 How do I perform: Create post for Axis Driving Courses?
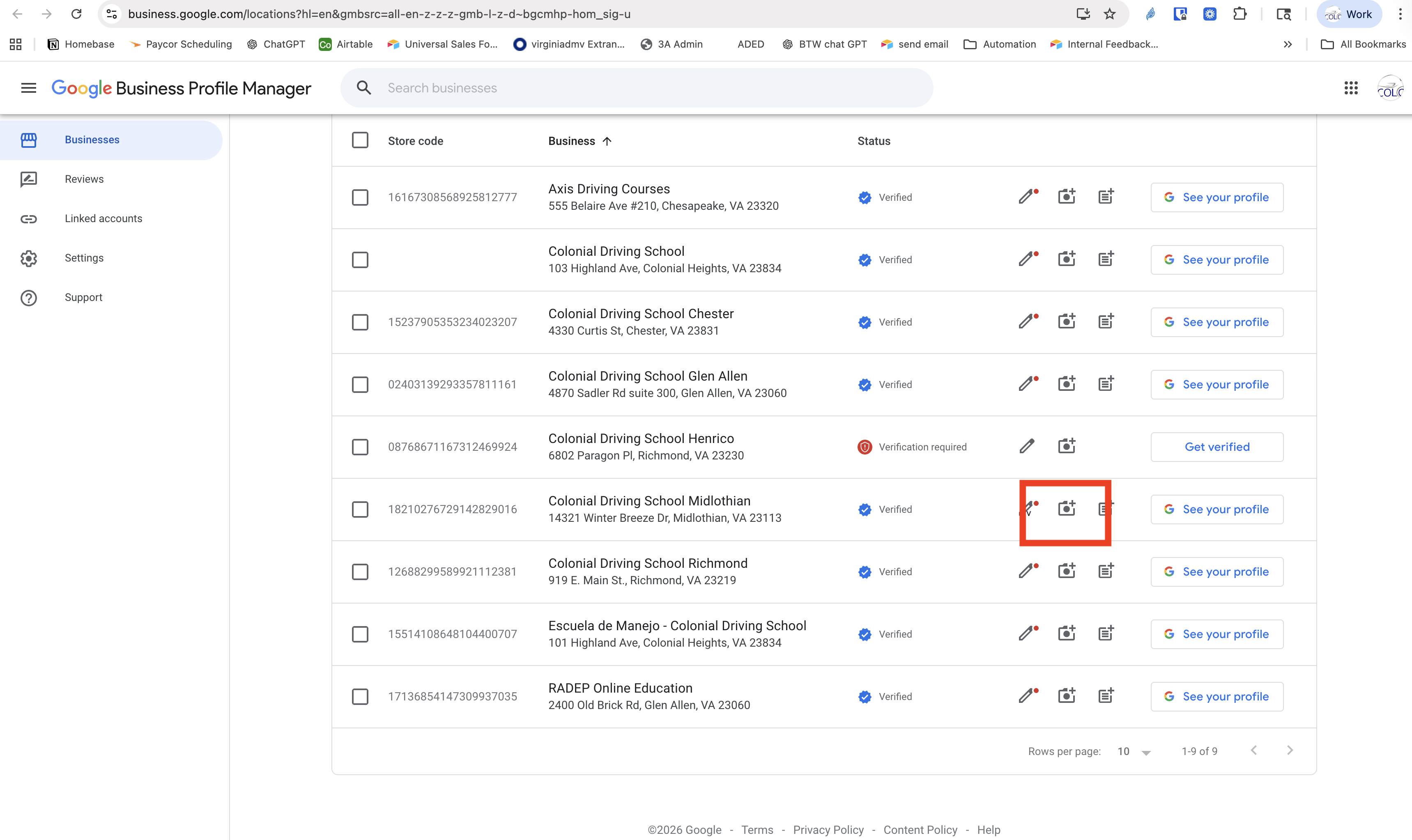click(x=1106, y=196)
